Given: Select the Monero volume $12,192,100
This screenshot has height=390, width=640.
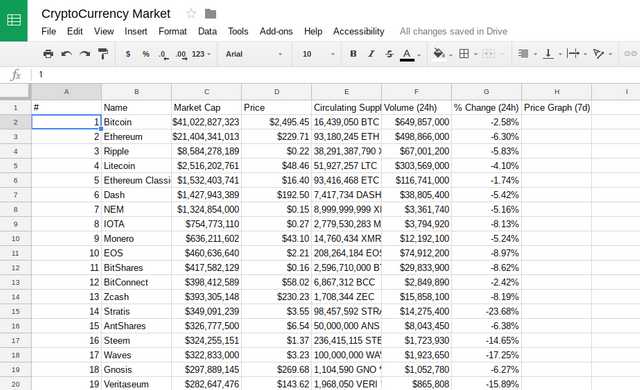Looking at the screenshot, I should tap(417, 239).
